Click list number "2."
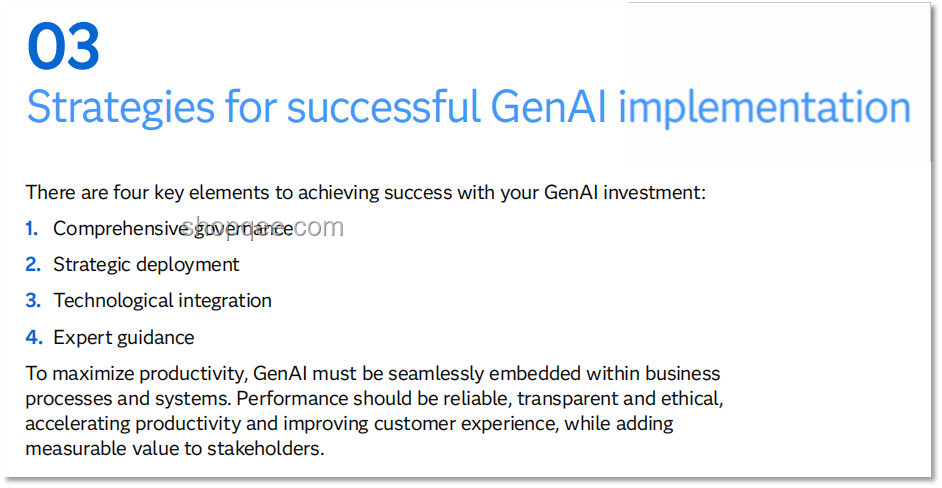 [33, 264]
